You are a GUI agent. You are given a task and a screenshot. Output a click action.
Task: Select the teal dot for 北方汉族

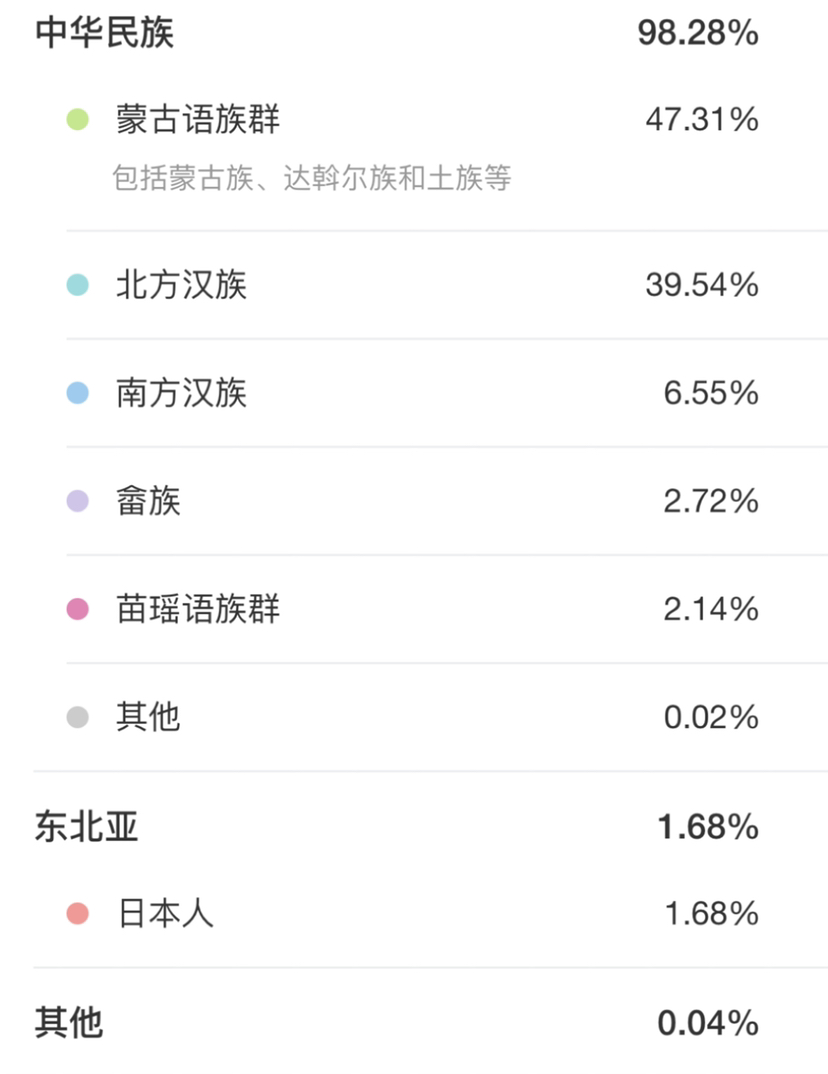tap(77, 285)
